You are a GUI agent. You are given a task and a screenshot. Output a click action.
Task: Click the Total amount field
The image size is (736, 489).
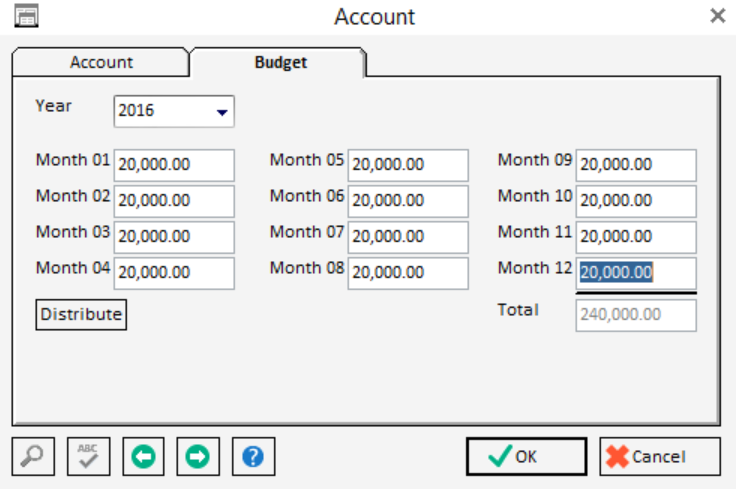click(x=636, y=314)
